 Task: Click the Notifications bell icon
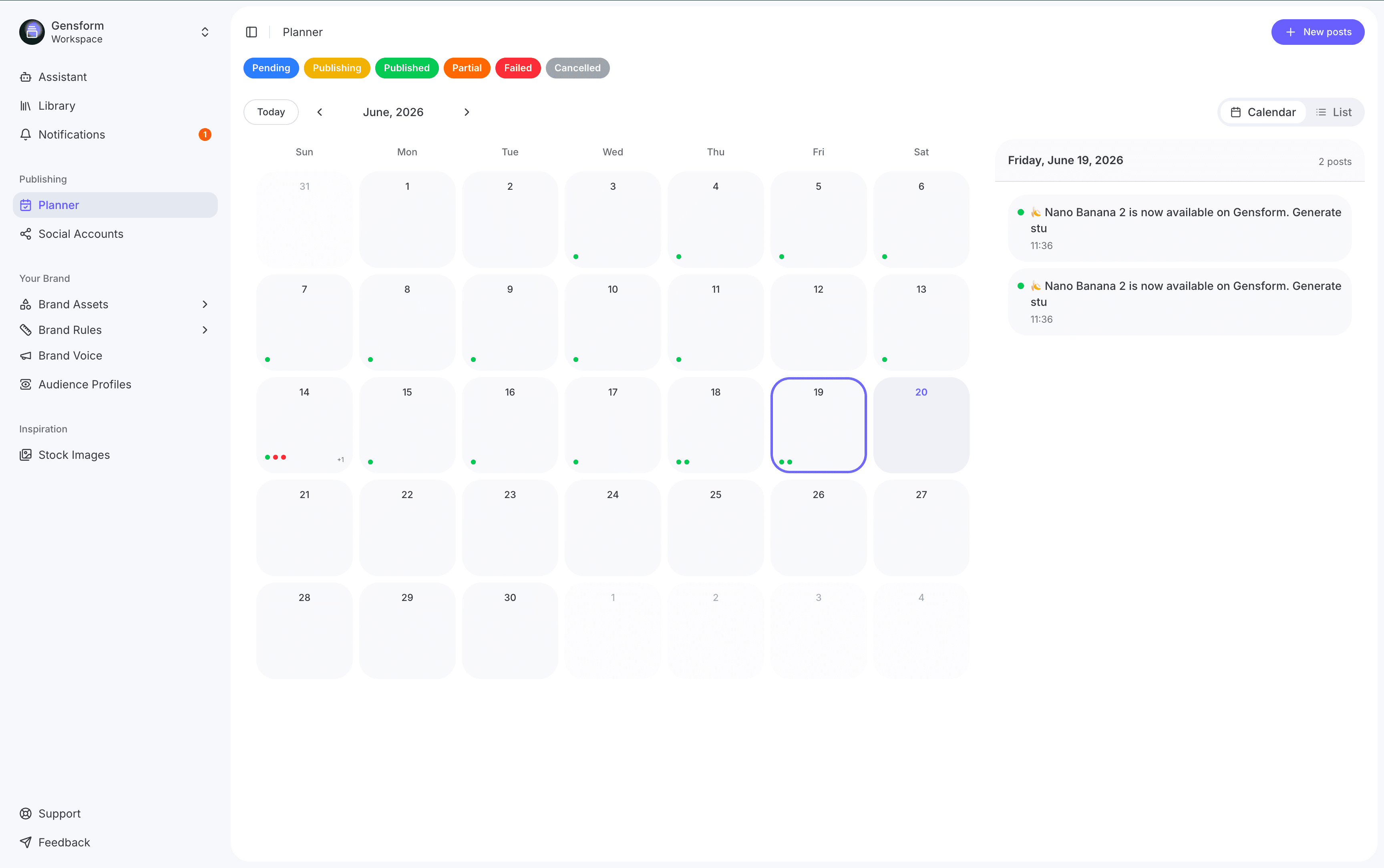click(x=25, y=135)
